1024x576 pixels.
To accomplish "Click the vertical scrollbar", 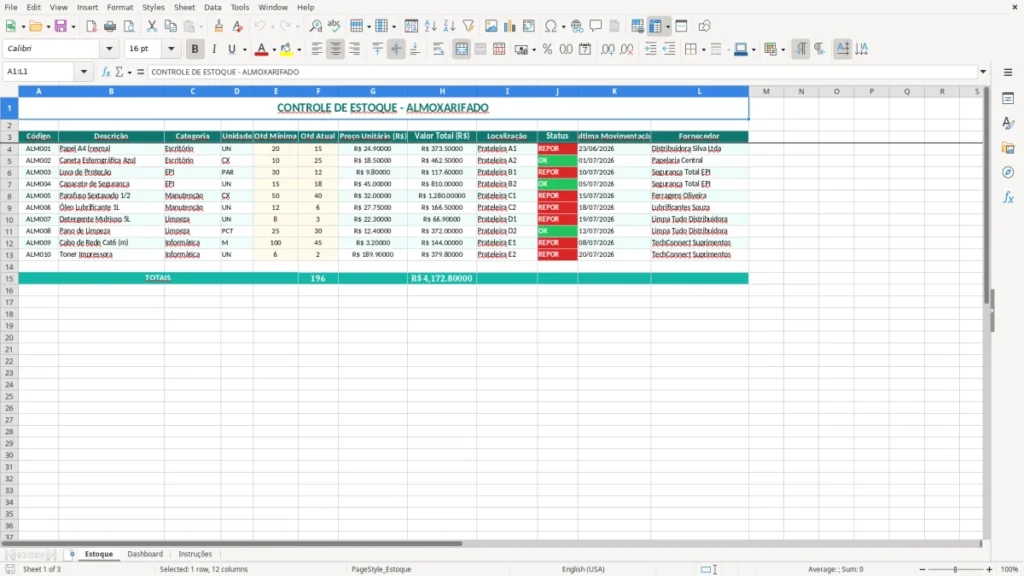I will [987, 313].
